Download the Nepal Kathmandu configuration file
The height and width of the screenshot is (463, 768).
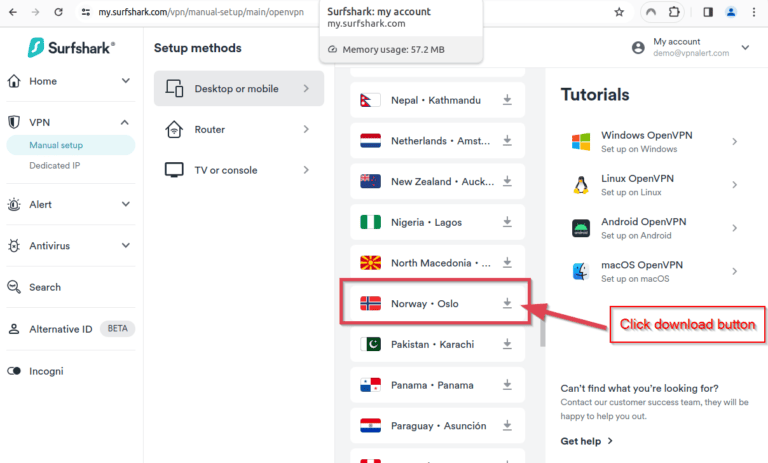pos(507,100)
